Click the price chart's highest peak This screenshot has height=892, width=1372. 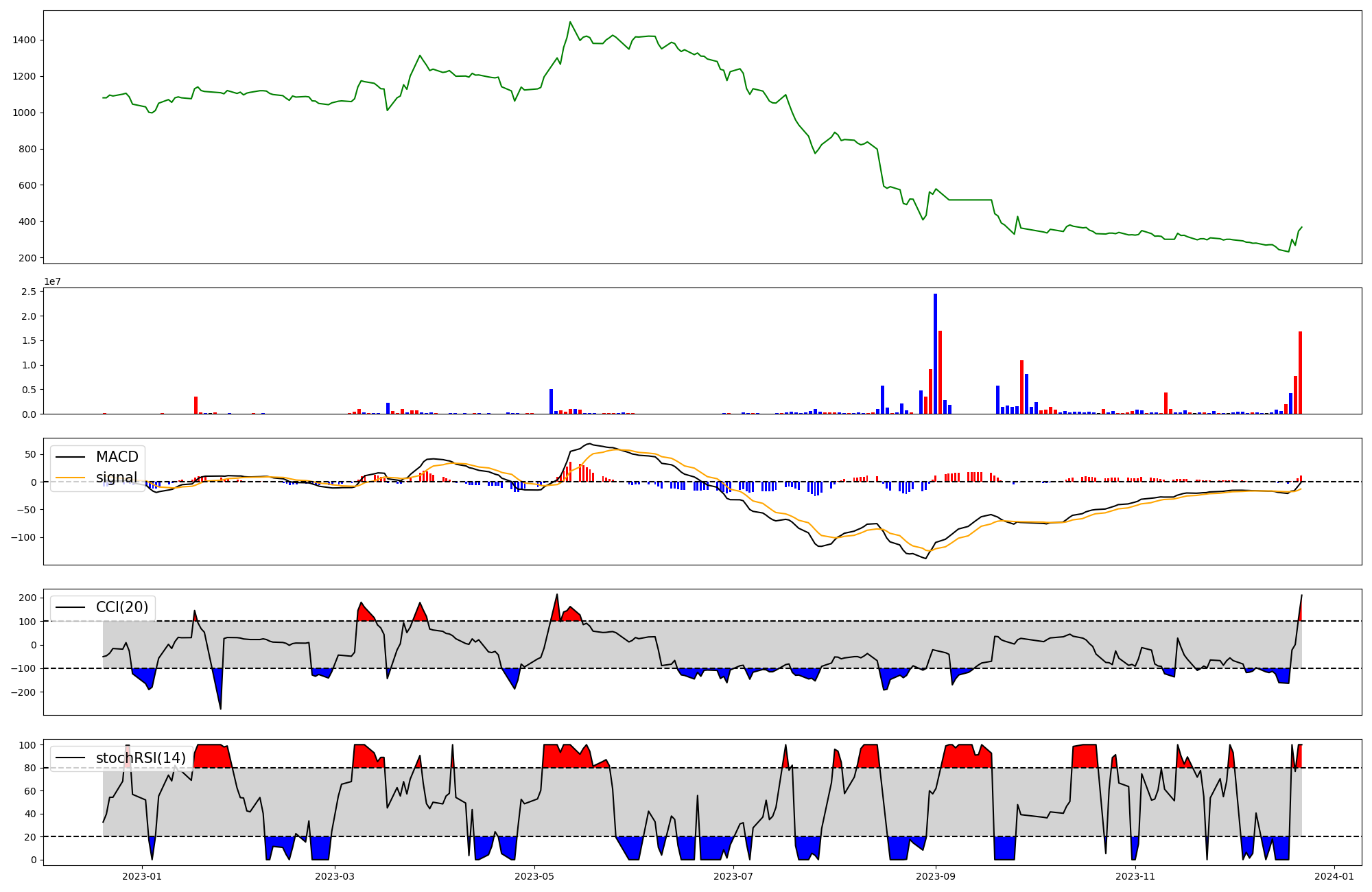click(x=570, y=22)
